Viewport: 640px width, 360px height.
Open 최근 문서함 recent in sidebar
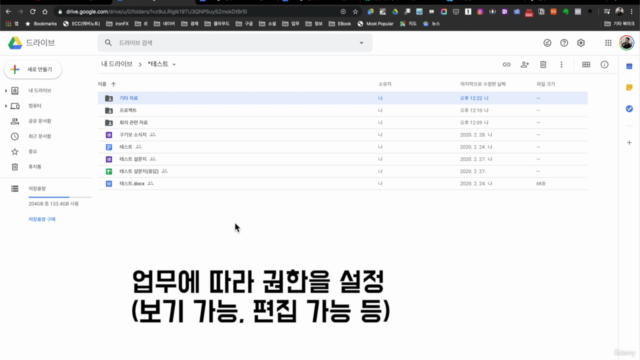tap(40, 136)
